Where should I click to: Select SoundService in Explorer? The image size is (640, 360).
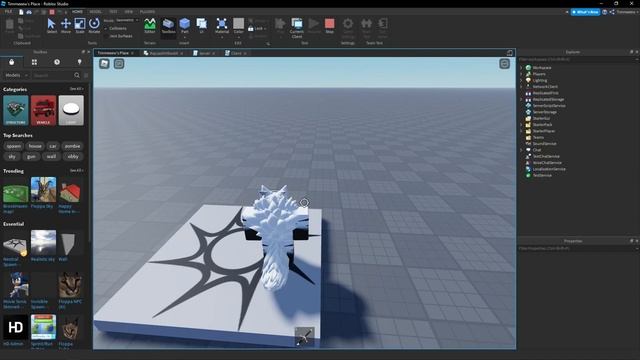pos(544,144)
